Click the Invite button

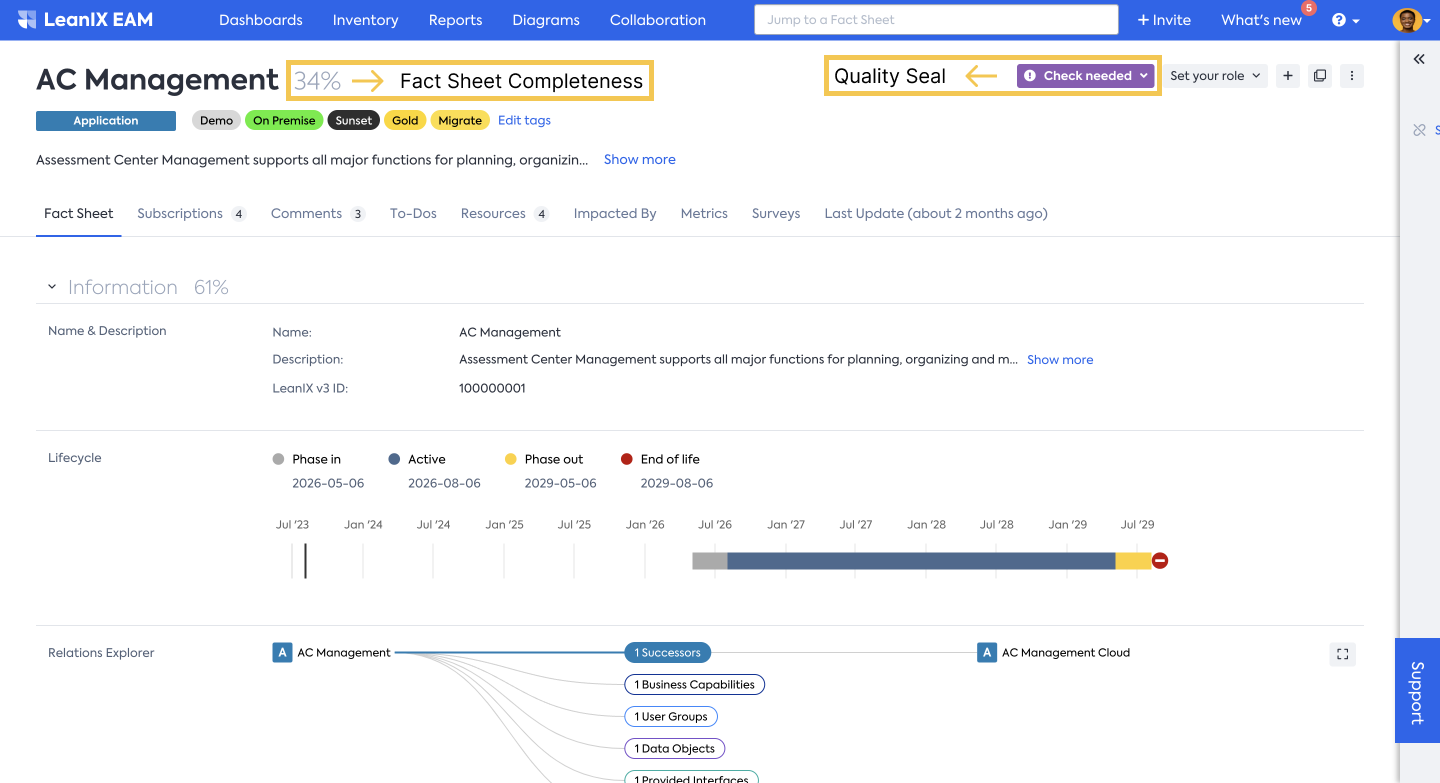(1164, 20)
